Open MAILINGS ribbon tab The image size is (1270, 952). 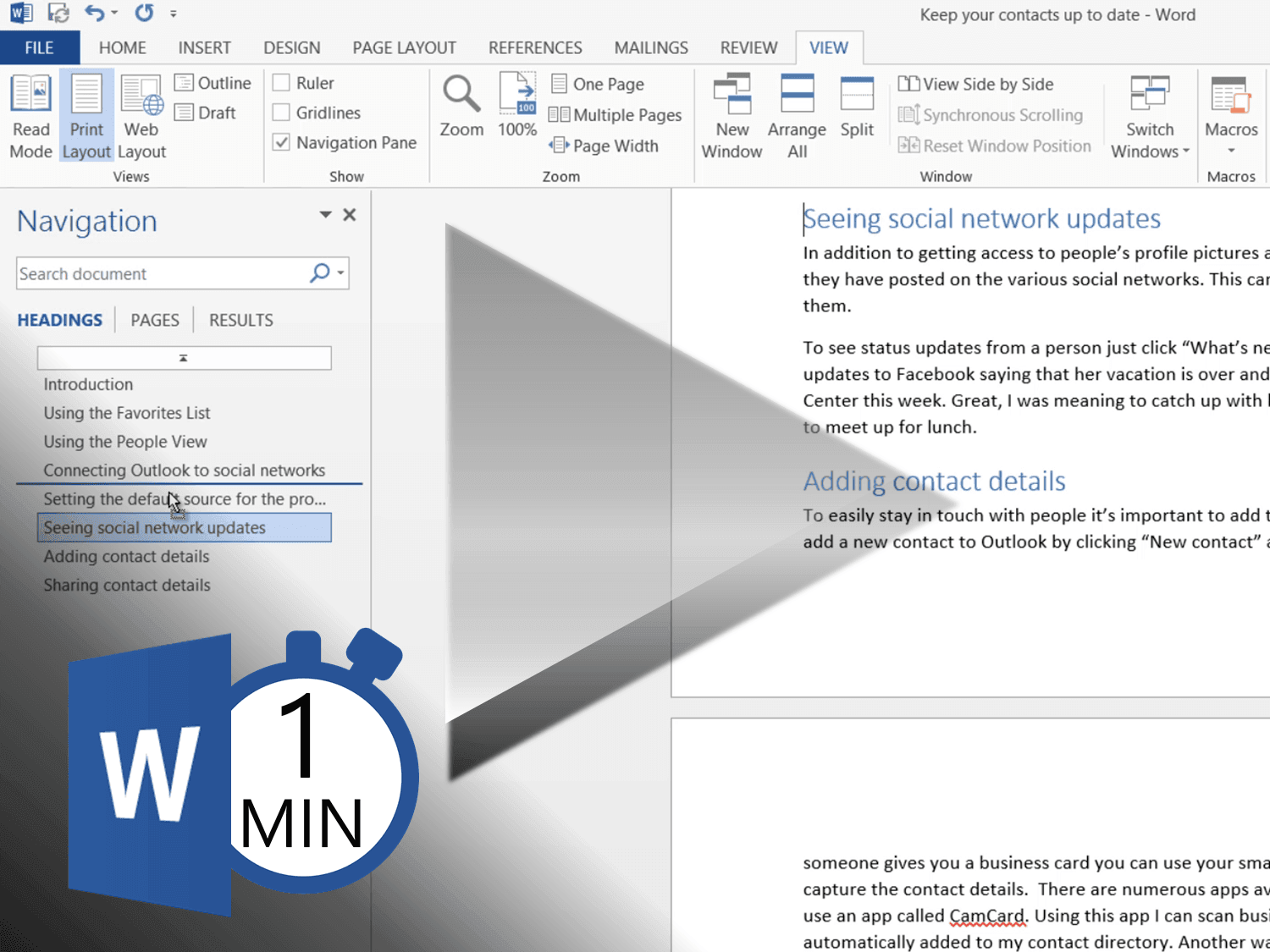pos(651,48)
